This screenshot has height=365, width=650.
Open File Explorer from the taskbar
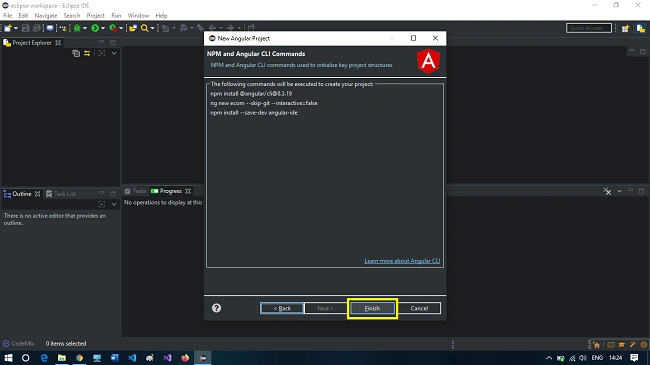tap(62, 358)
